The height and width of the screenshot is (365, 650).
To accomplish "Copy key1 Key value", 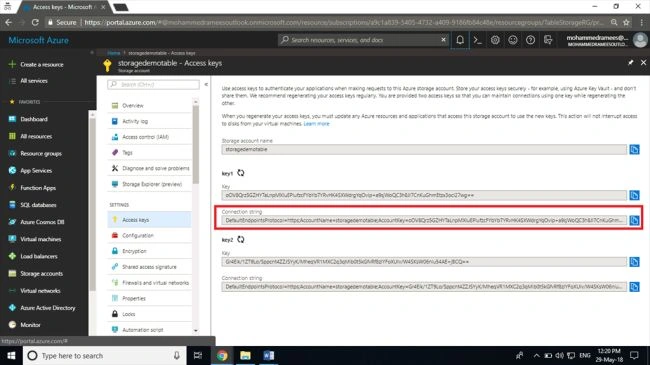I will point(634,195).
